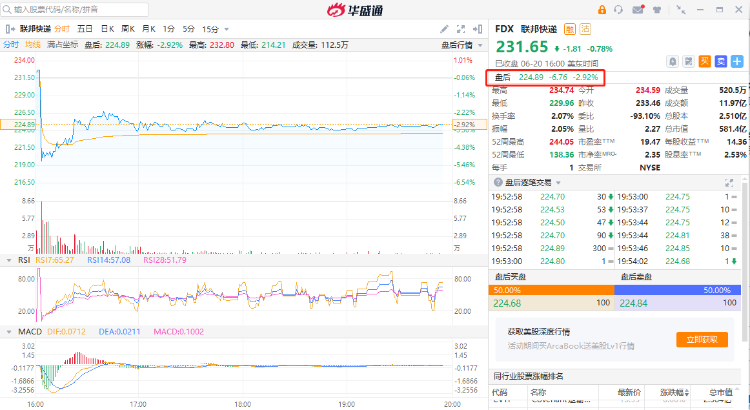
Task: Click the 融 margin badge
Action: 570,29
